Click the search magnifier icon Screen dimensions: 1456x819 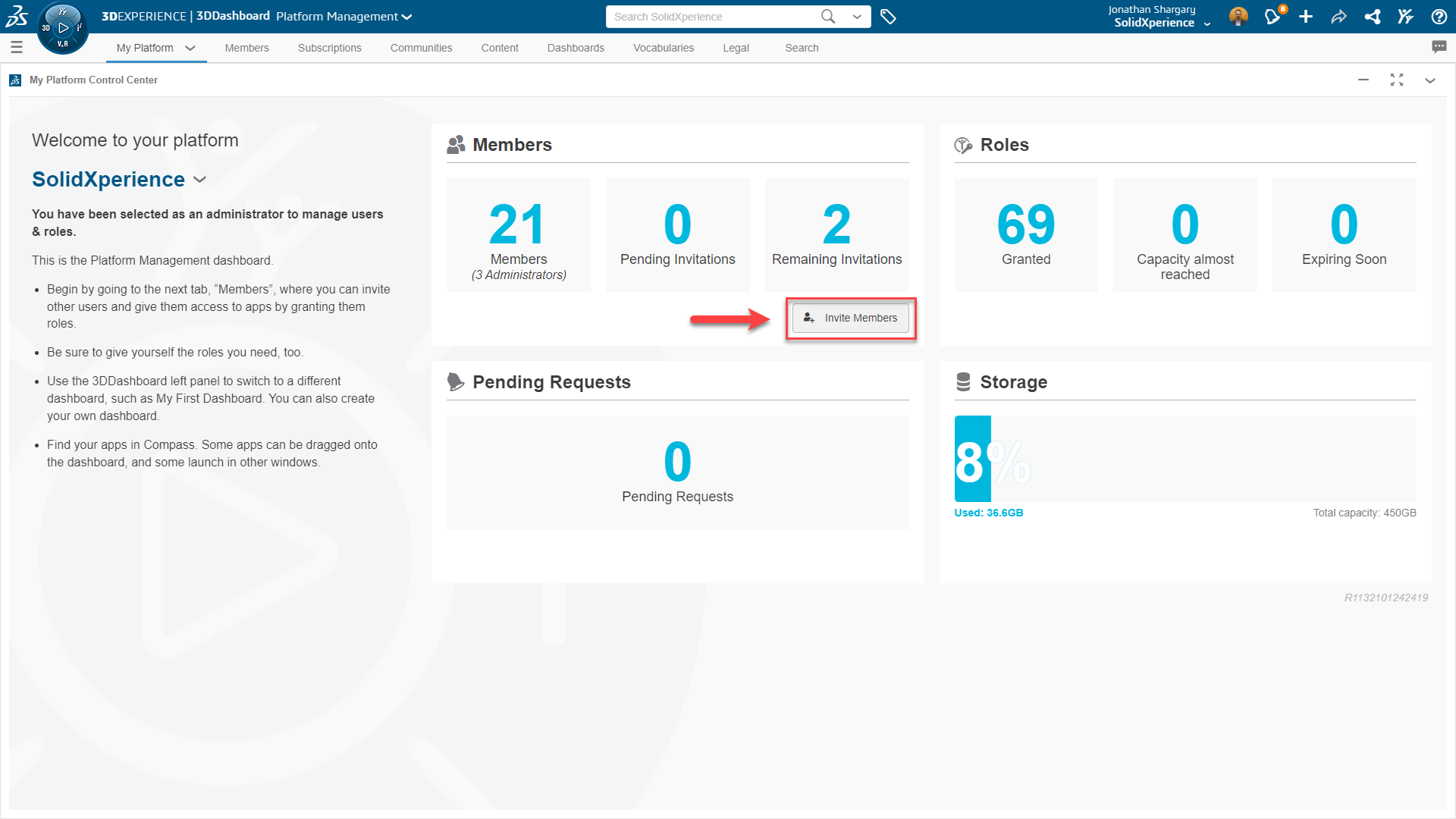(828, 17)
